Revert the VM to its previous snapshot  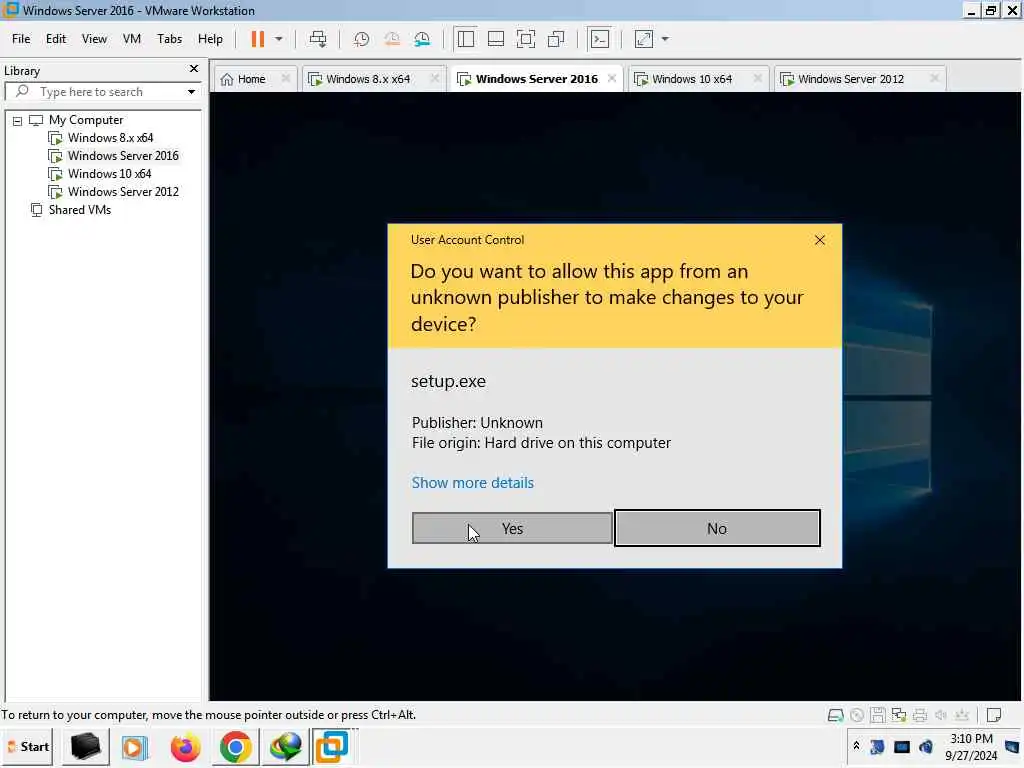point(392,39)
